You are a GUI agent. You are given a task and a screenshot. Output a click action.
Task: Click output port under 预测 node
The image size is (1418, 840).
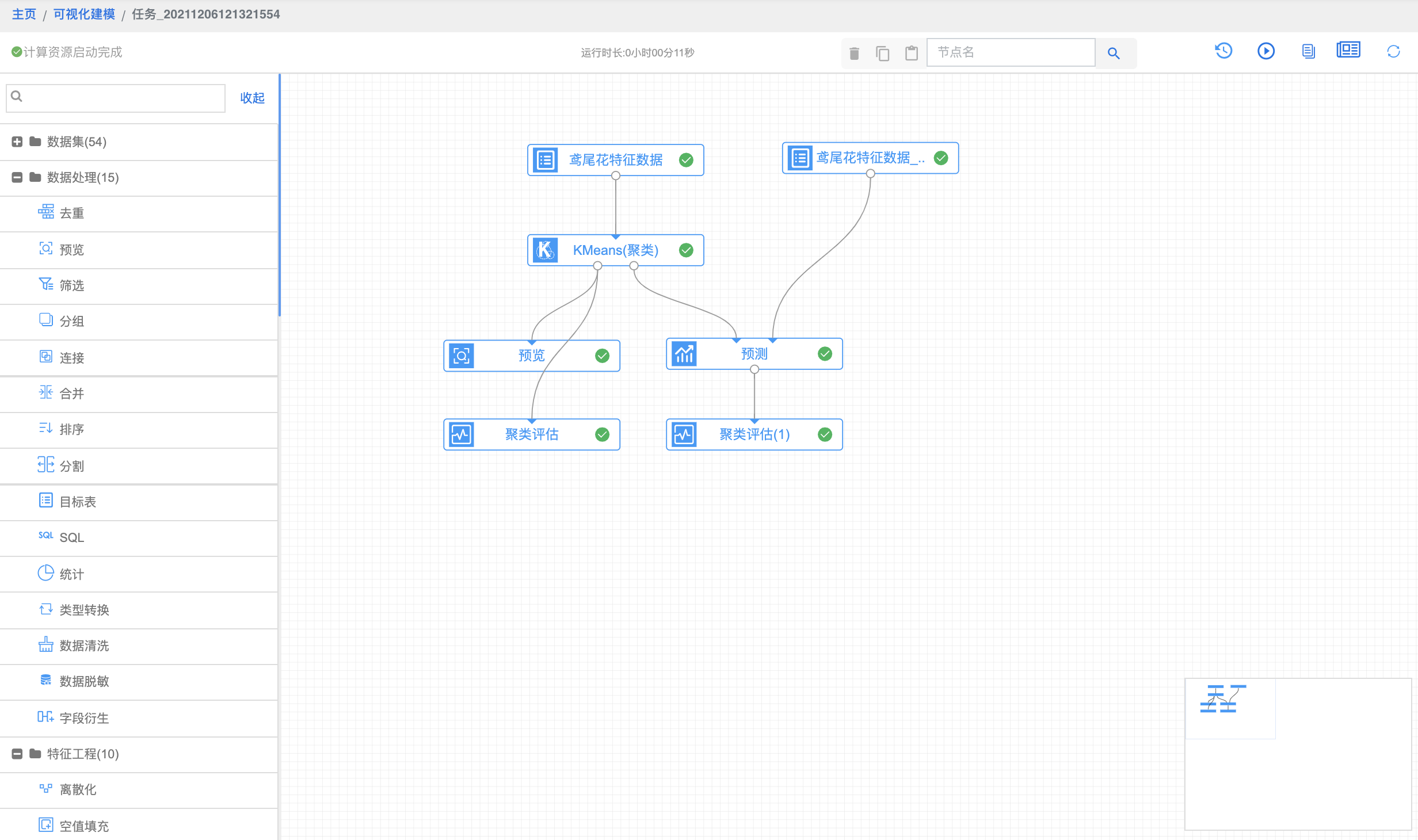[x=754, y=369]
